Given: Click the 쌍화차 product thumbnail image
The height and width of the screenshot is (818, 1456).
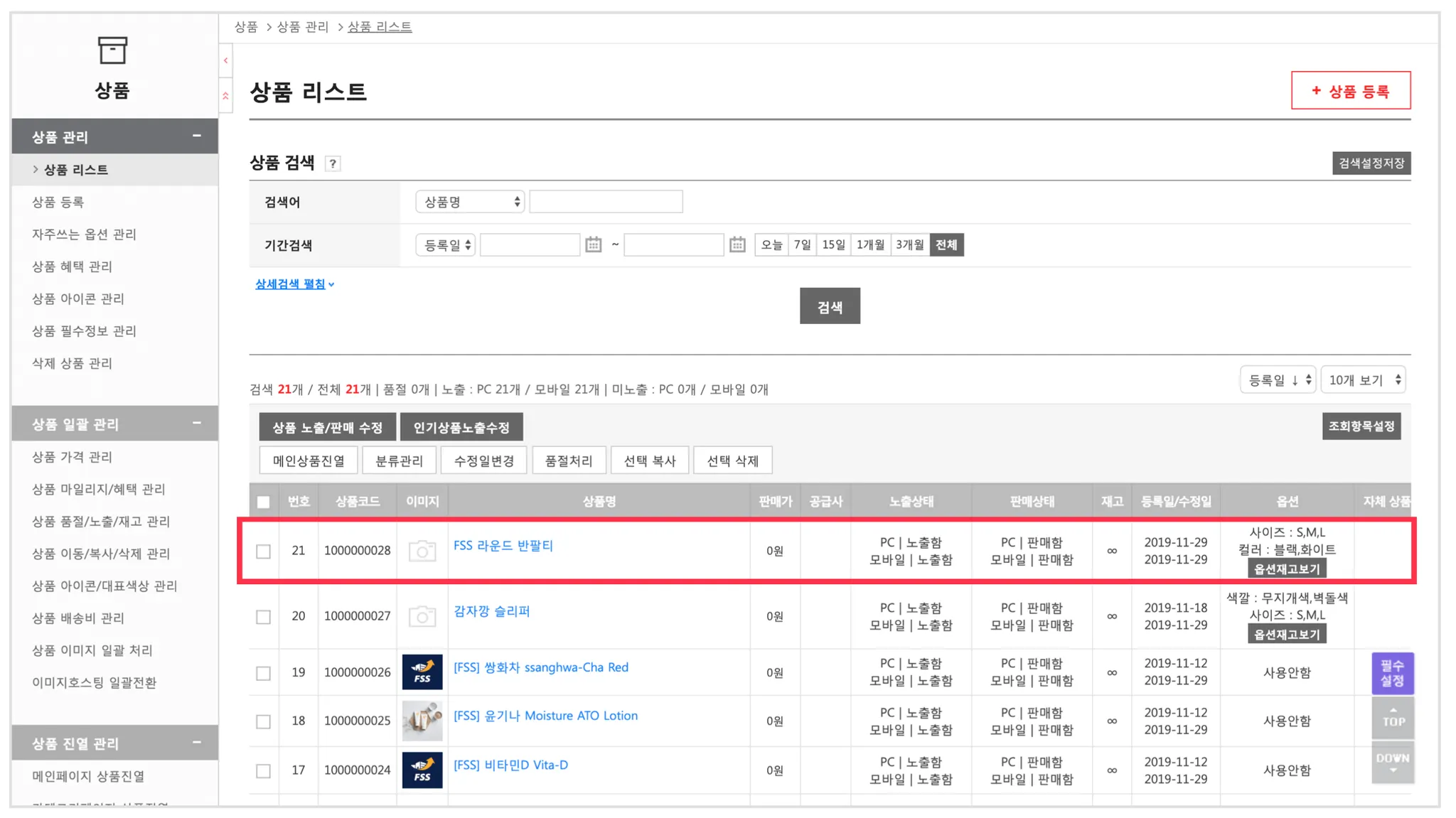Looking at the screenshot, I should click(x=422, y=672).
